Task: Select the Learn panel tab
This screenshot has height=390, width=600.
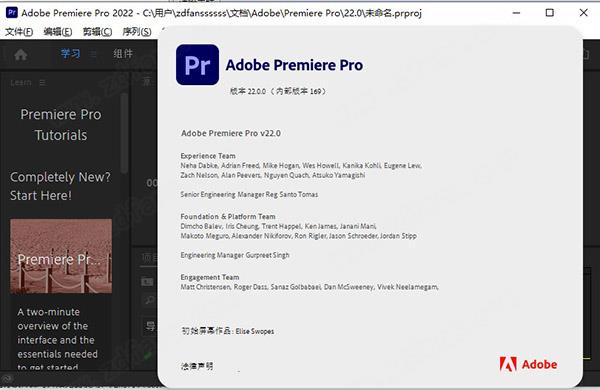Action: (21, 83)
